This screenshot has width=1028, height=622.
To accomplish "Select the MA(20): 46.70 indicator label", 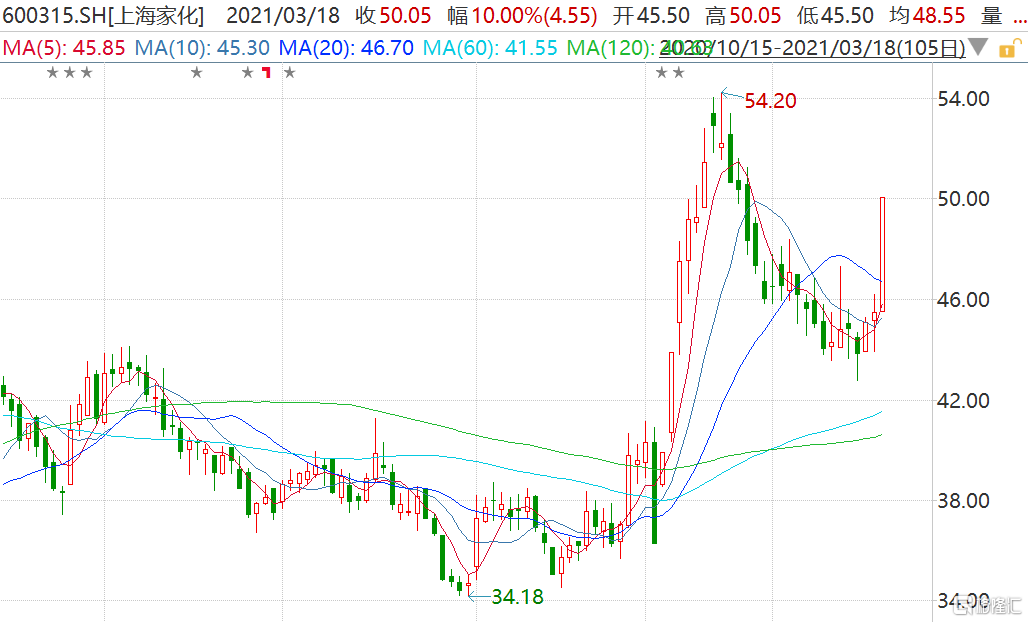I will click(x=346, y=48).
